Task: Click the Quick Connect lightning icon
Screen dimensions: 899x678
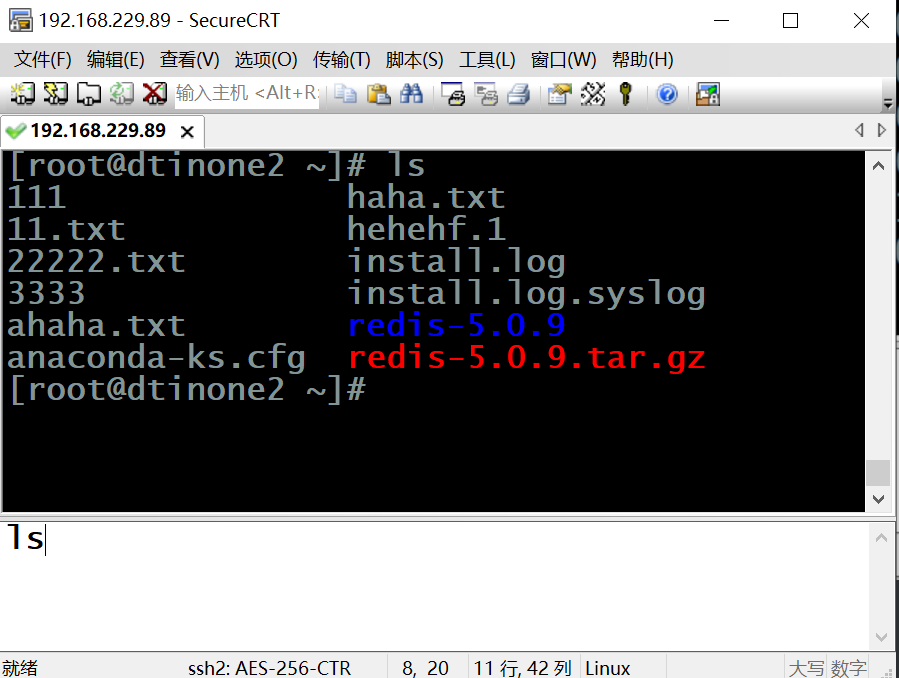Action: [55, 94]
